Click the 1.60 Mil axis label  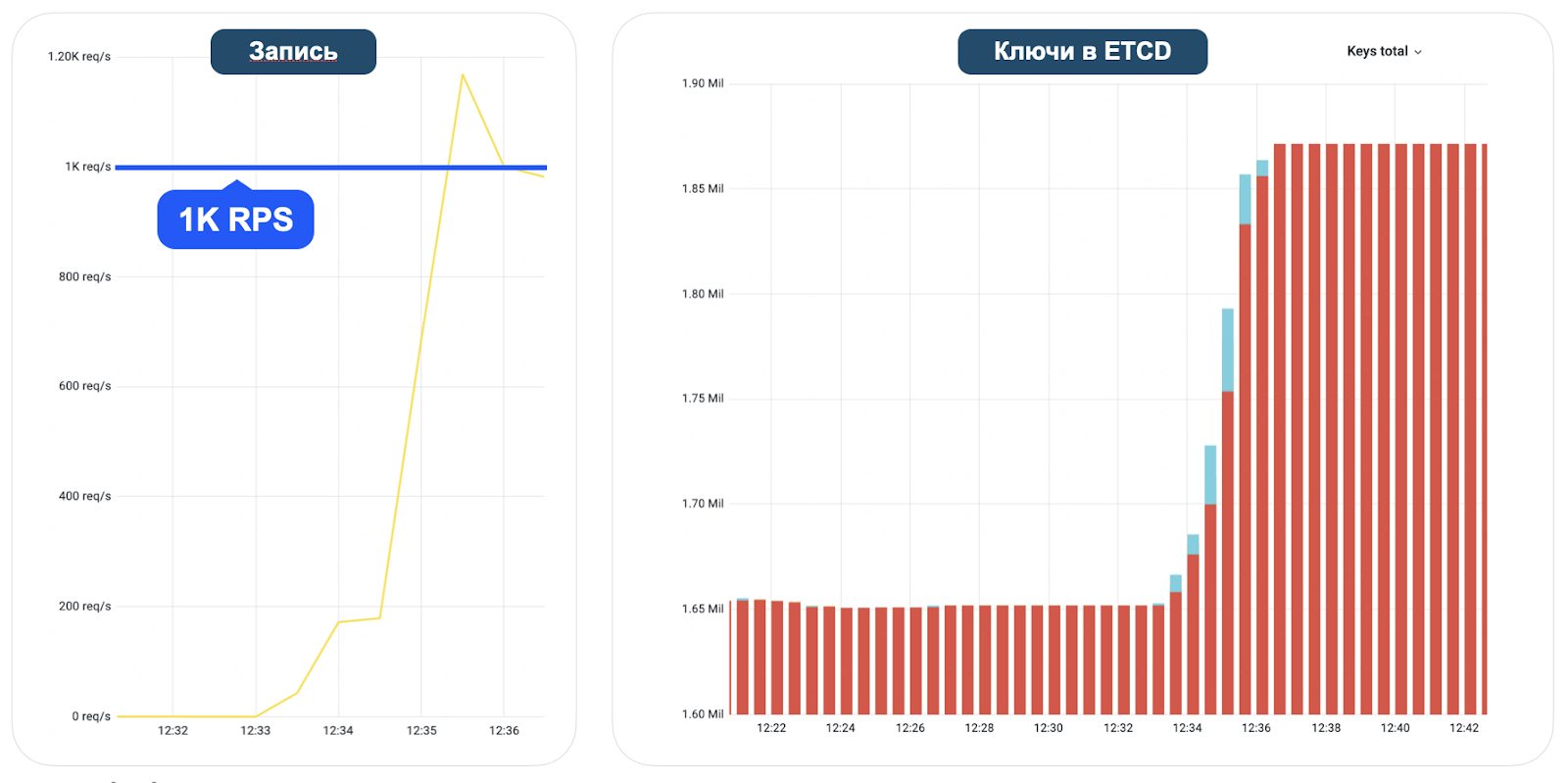coord(703,714)
